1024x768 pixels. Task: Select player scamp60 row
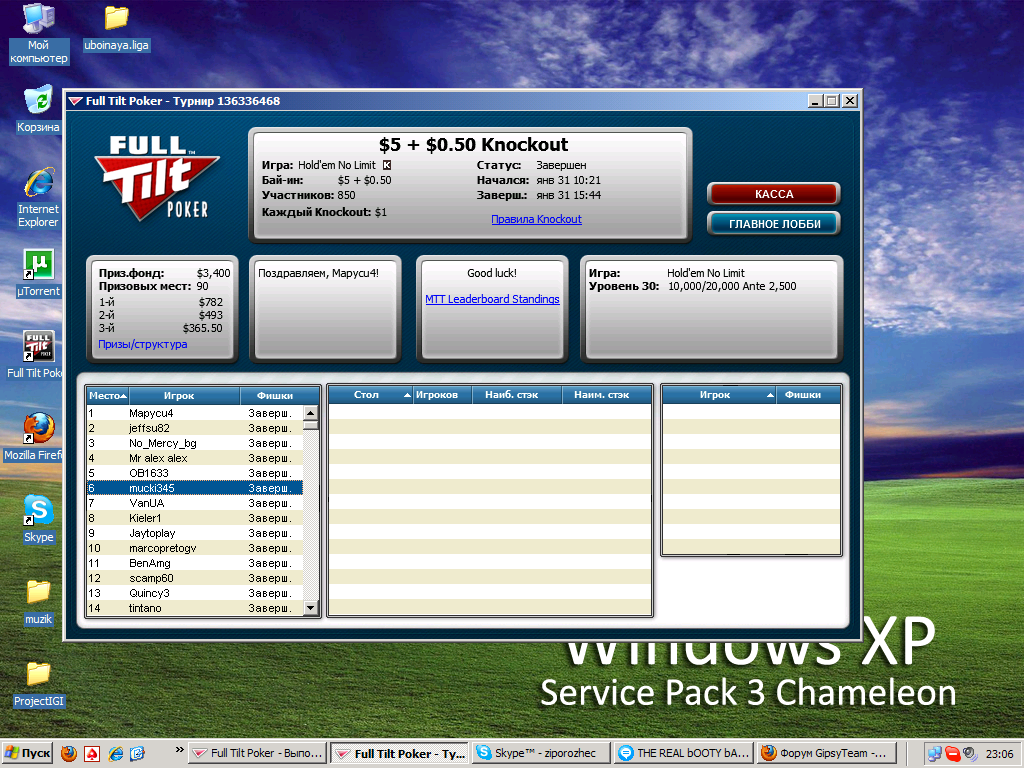click(195, 579)
